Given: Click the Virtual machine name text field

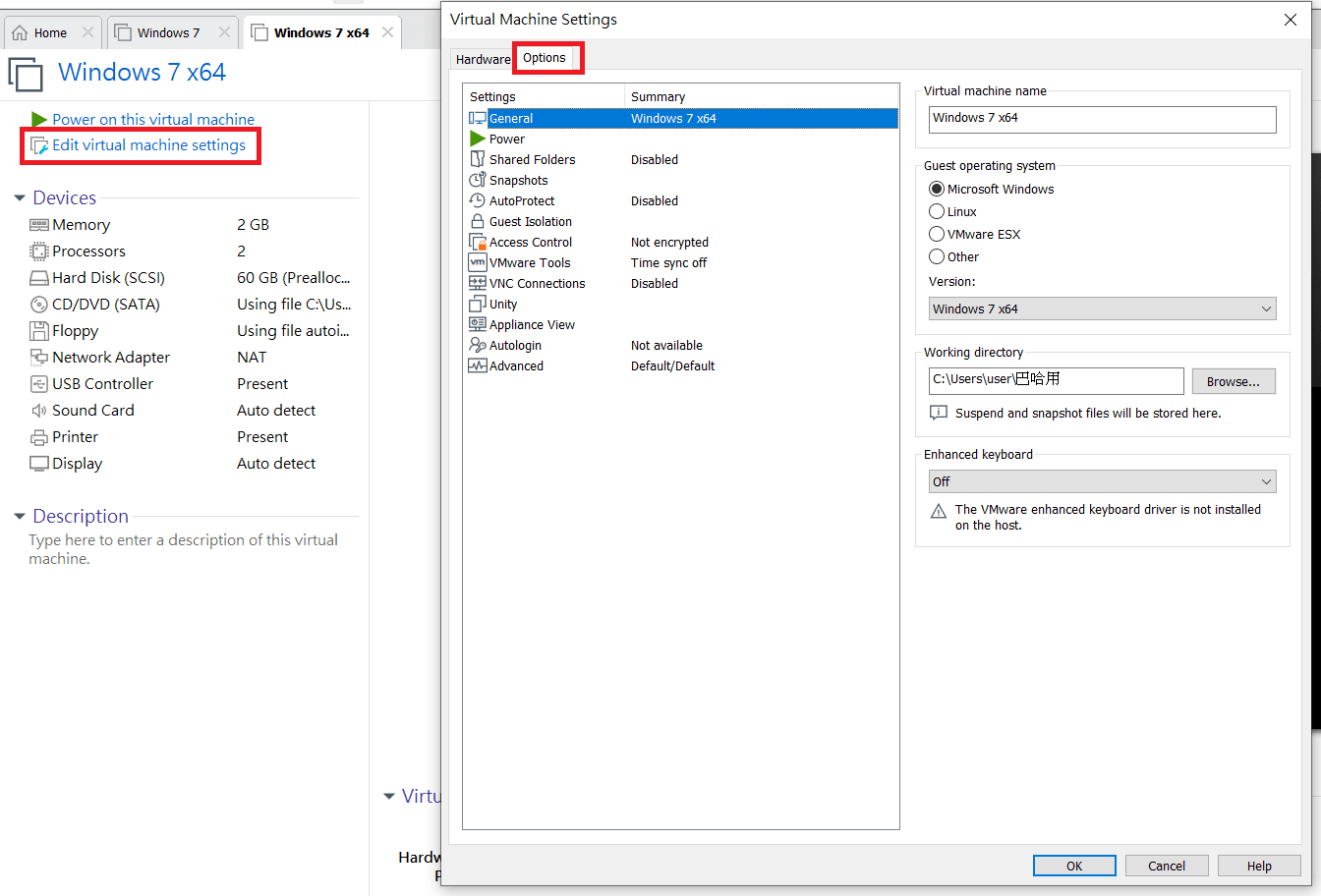Looking at the screenshot, I should 1102,119.
